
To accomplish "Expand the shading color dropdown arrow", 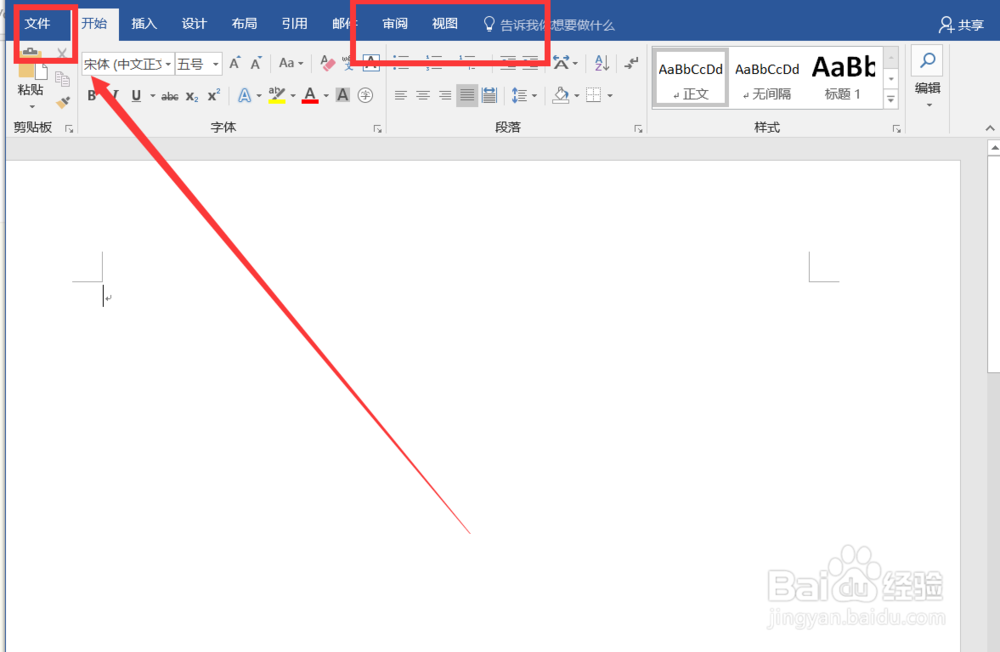I will tap(577, 96).
